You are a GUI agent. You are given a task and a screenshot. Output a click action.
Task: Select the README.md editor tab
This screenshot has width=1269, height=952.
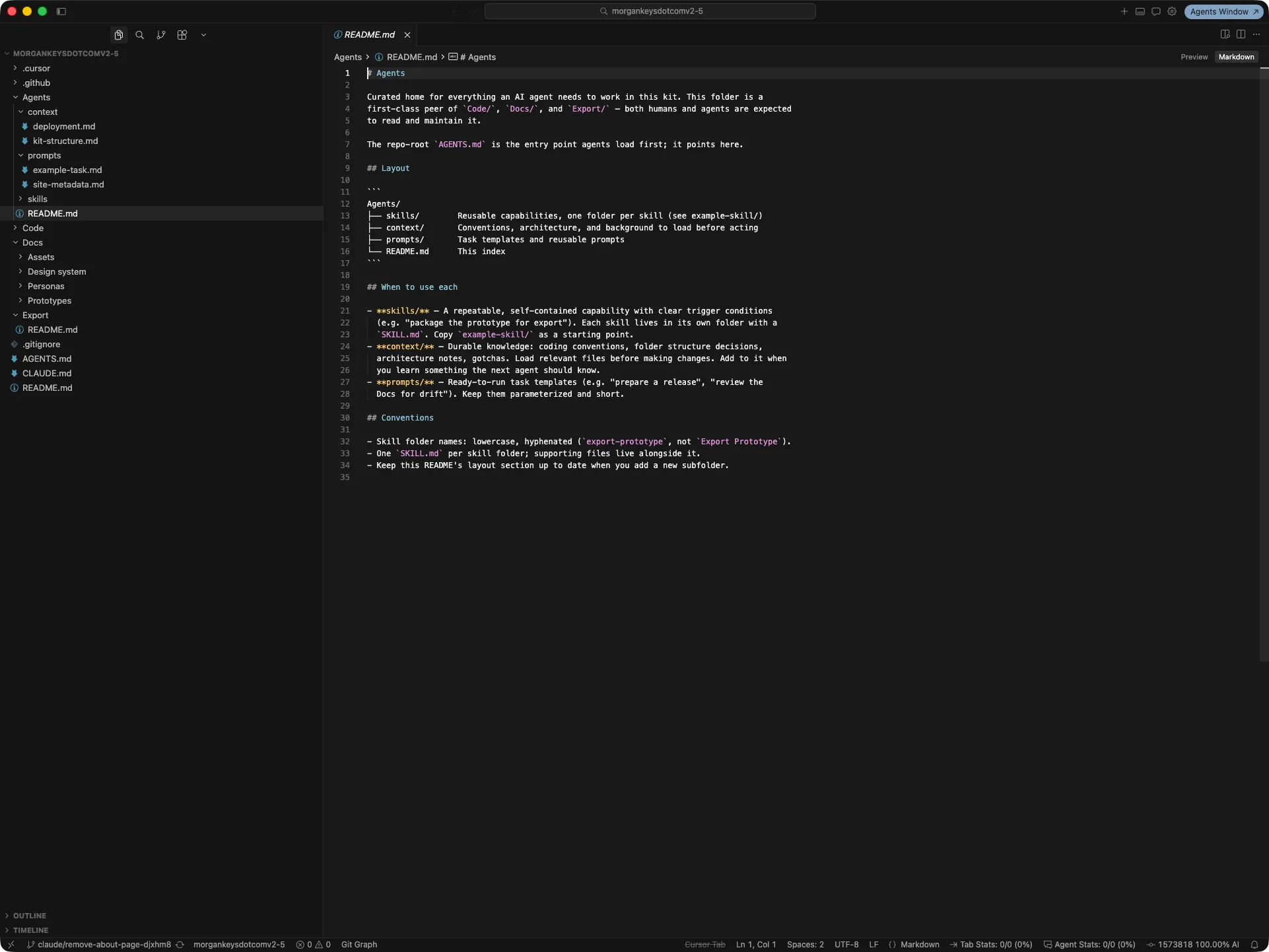coord(369,35)
